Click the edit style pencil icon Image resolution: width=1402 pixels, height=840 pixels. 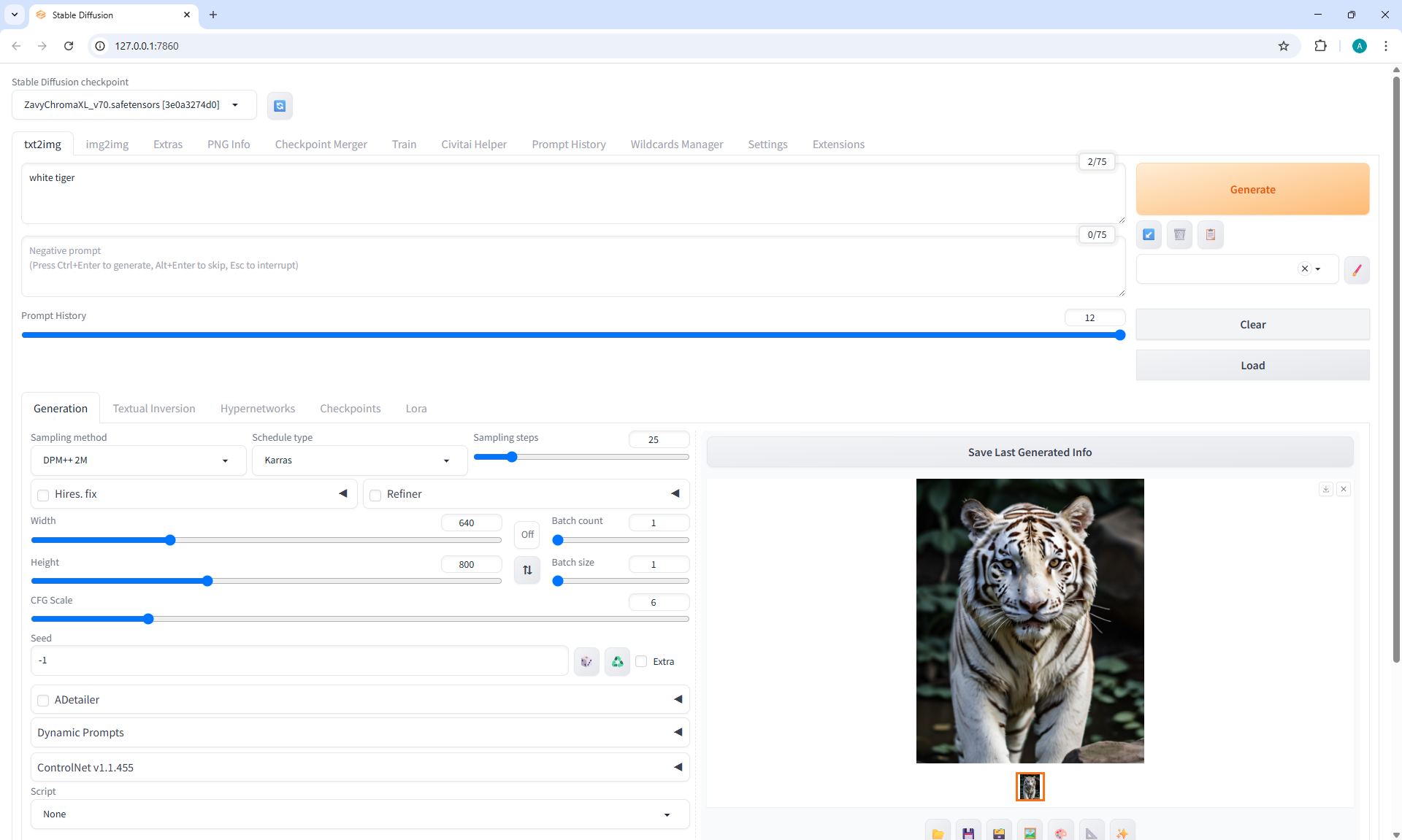pyautogui.click(x=1357, y=269)
